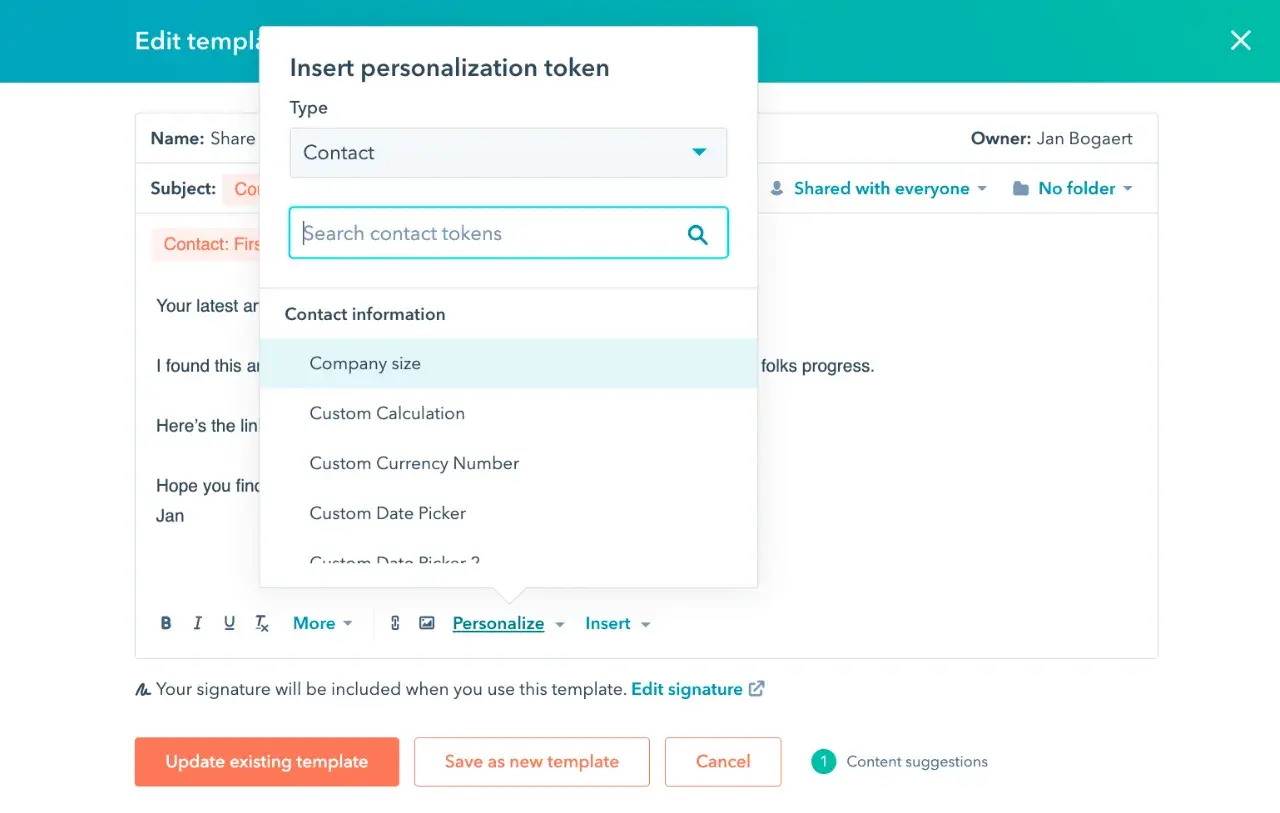Select the Company size token
This screenshot has width=1280, height=813.
click(x=365, y=363)
